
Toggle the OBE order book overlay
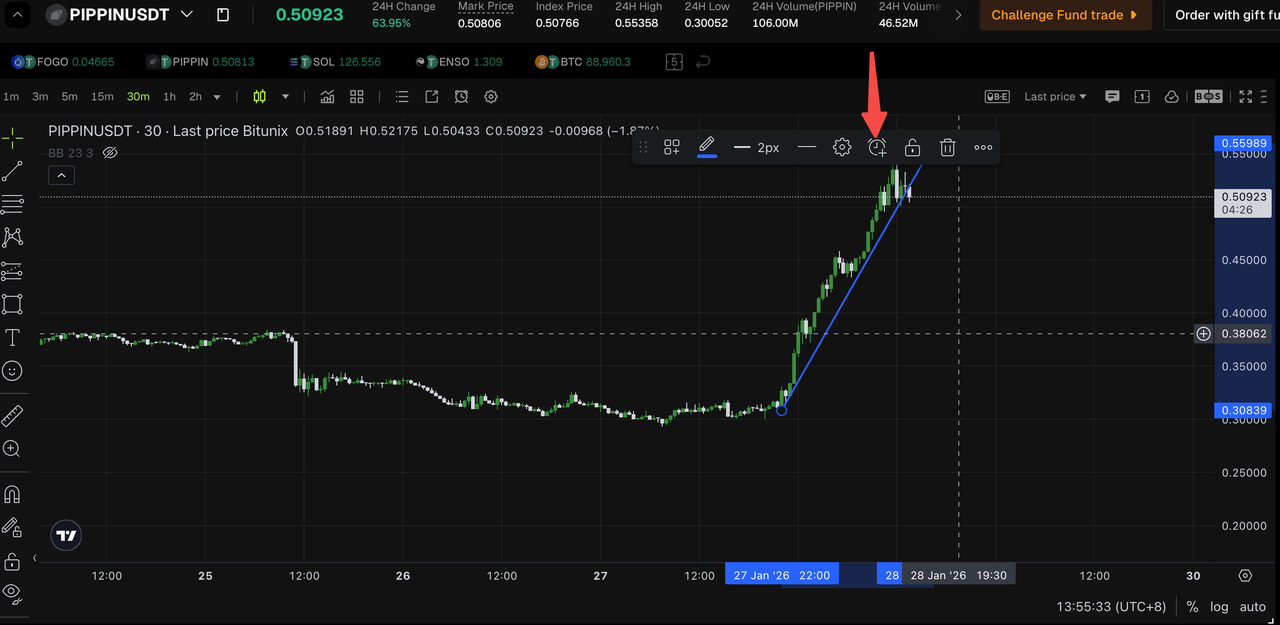pyautogui.click(x=996, y=96)
